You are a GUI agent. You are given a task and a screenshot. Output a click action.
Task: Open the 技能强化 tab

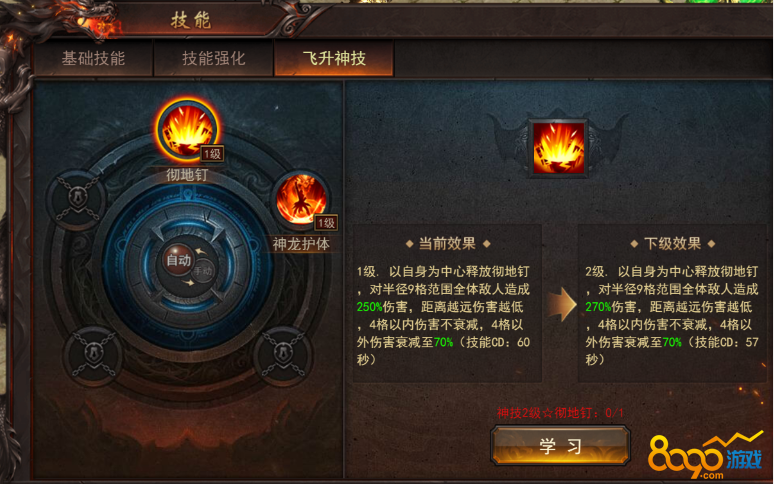214,58
